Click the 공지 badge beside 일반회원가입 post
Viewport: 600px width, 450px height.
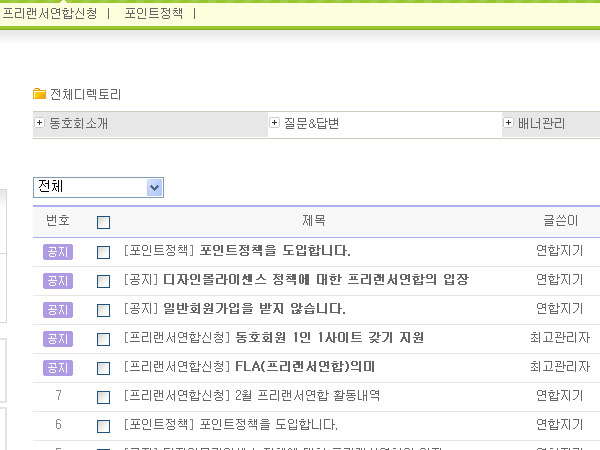click(58, 309)
